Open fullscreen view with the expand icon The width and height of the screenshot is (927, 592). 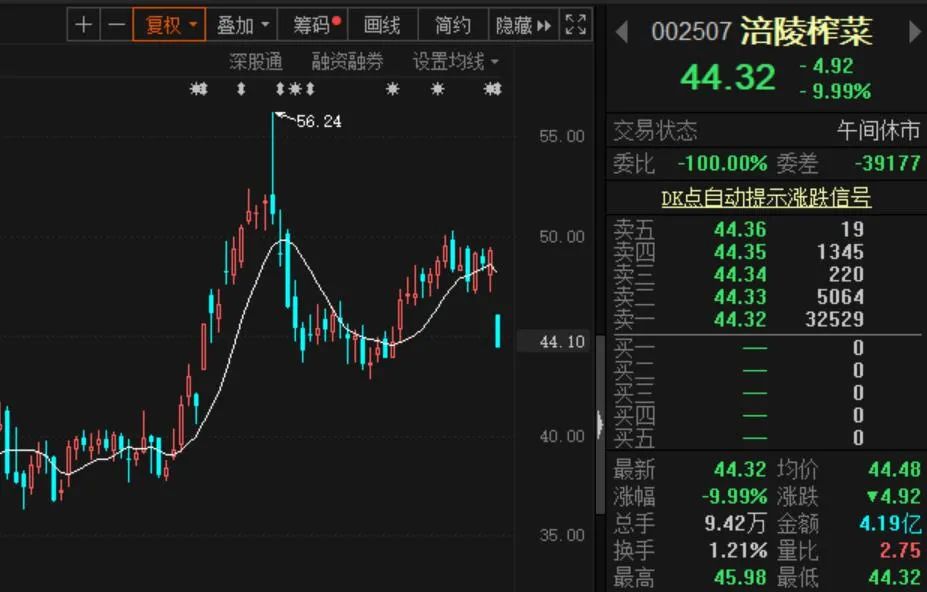[573, 24]
